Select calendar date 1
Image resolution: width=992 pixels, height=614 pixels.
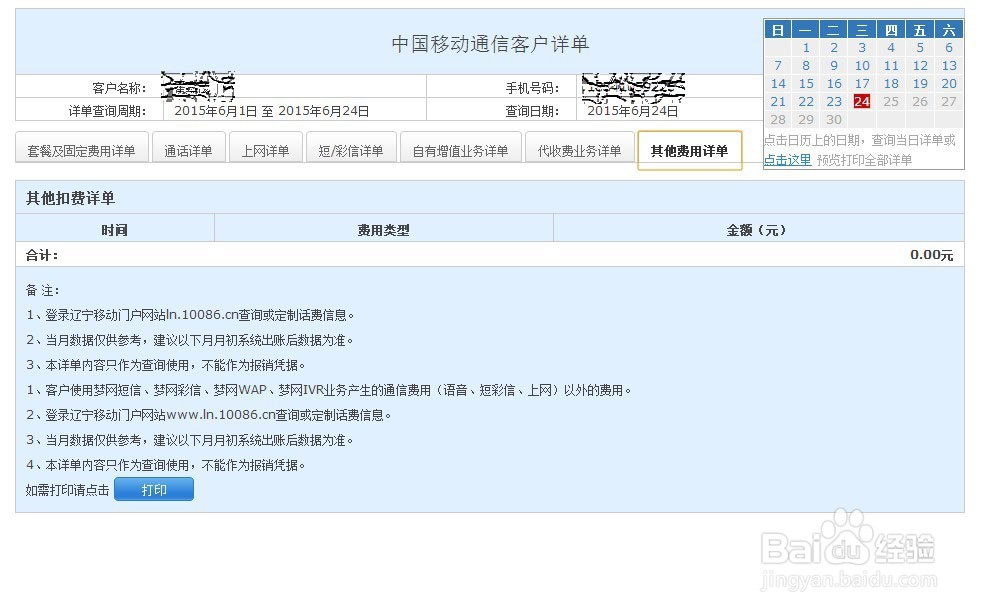pyautogui.click(x=806, y=47)
